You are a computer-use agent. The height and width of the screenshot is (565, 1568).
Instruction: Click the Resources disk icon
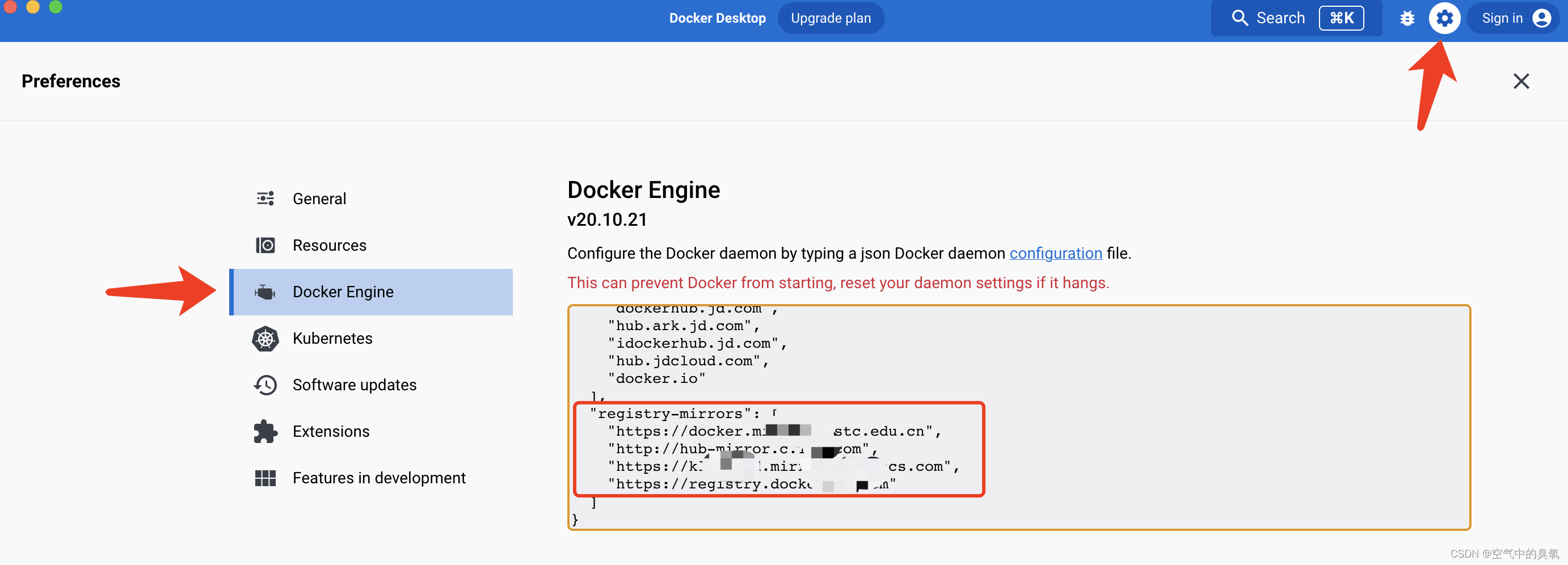265,244
